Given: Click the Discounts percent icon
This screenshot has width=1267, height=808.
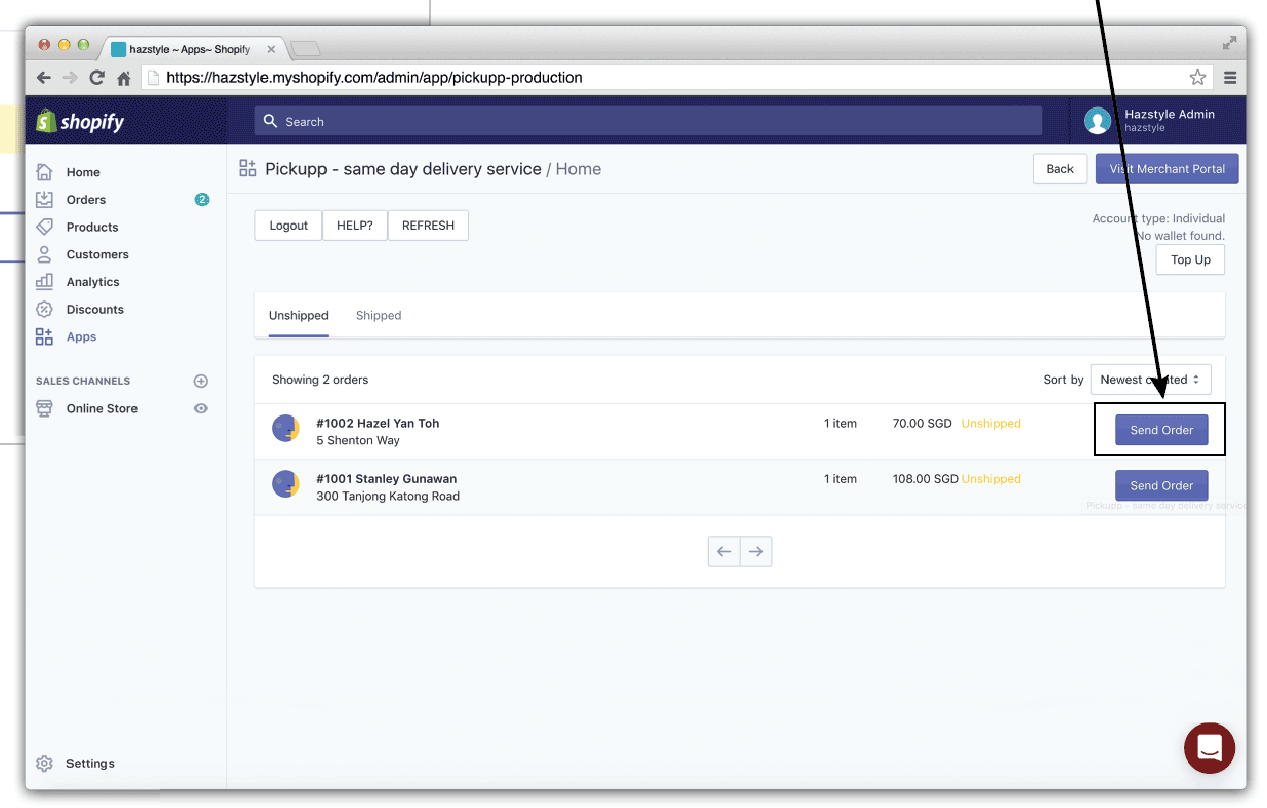Looking at the screenshot, I should [44, 309].
